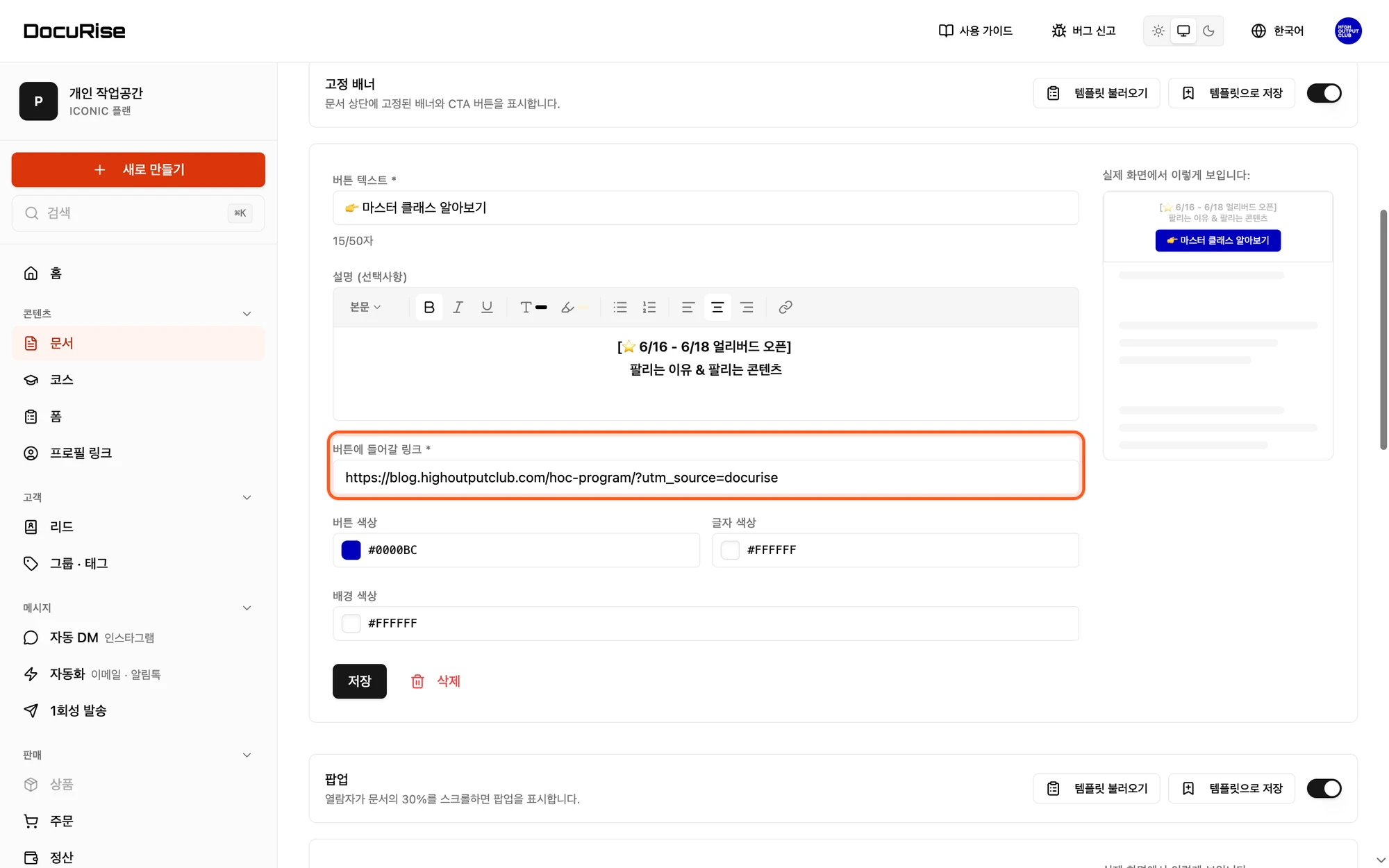Click the black 저장 button
Screen dimensions: 1389x868
point(360,681)
